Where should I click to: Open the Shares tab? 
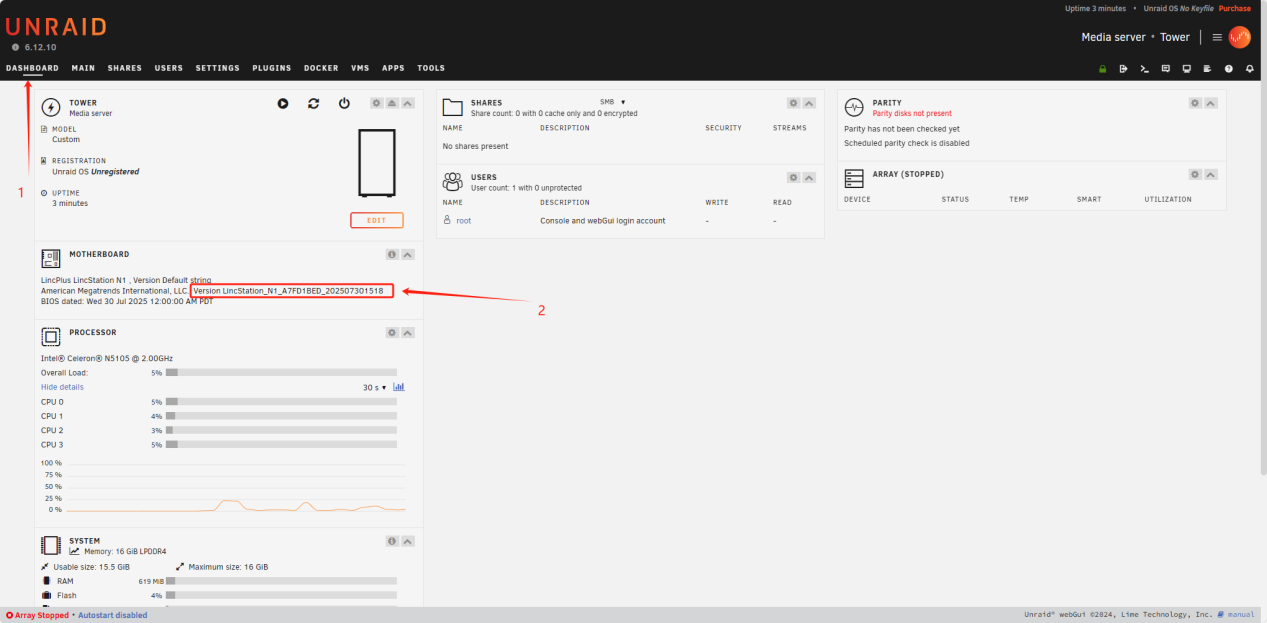[x=125, y=68]
